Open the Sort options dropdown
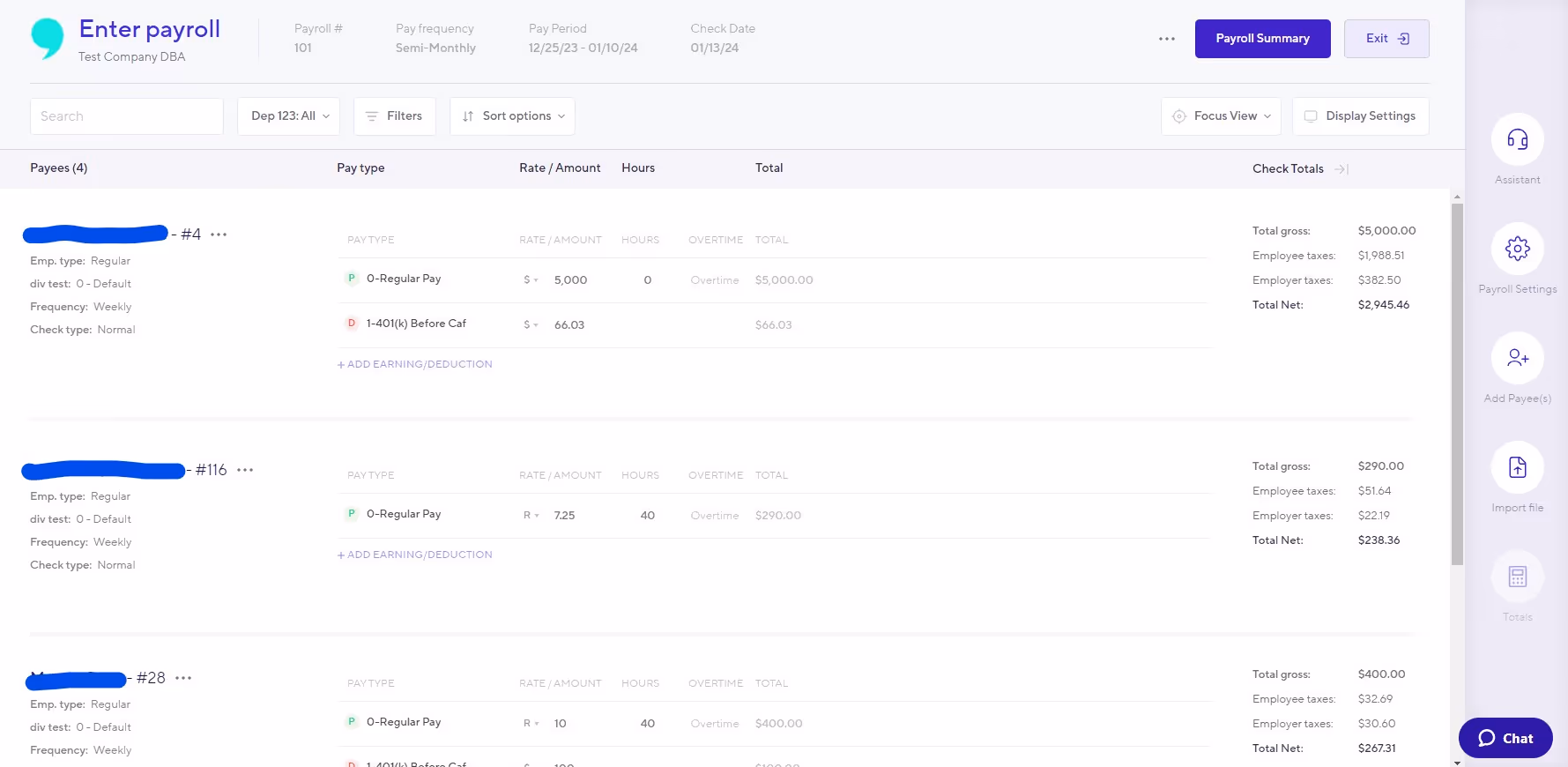This screenshot has width=1568, height=767. point(512,116)
